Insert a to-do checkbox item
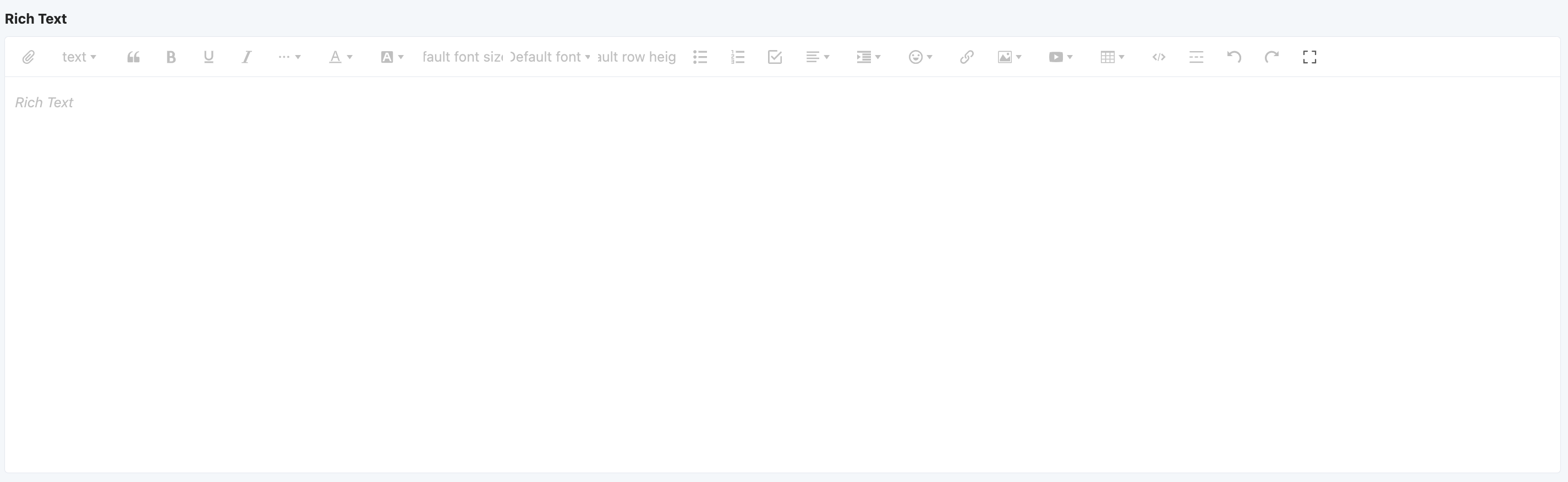This screenshot has width=1568, height=482. [x=775, y=57]
